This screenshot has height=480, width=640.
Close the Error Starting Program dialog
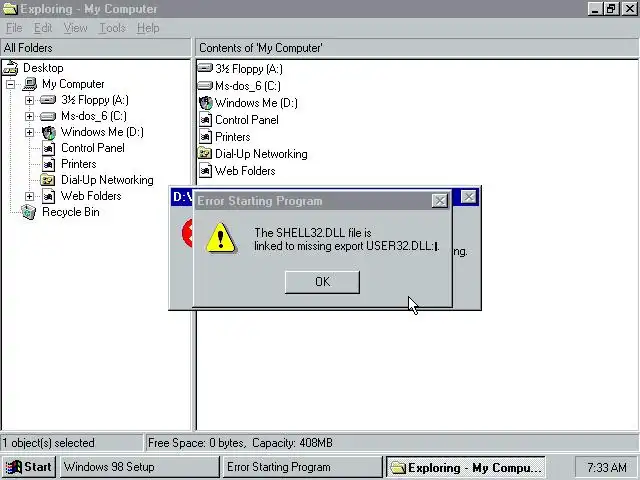(440, 201)
